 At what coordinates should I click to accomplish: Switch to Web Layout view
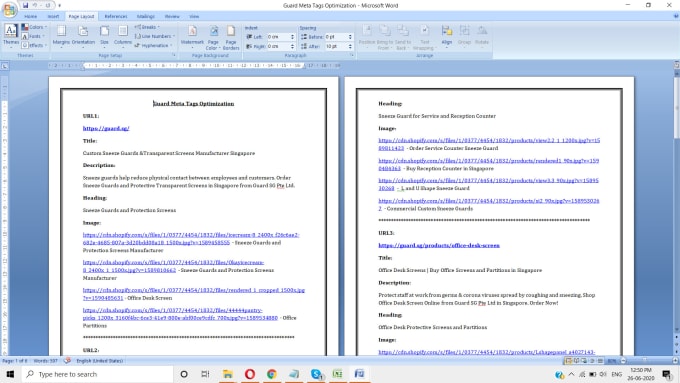[584, 361]
